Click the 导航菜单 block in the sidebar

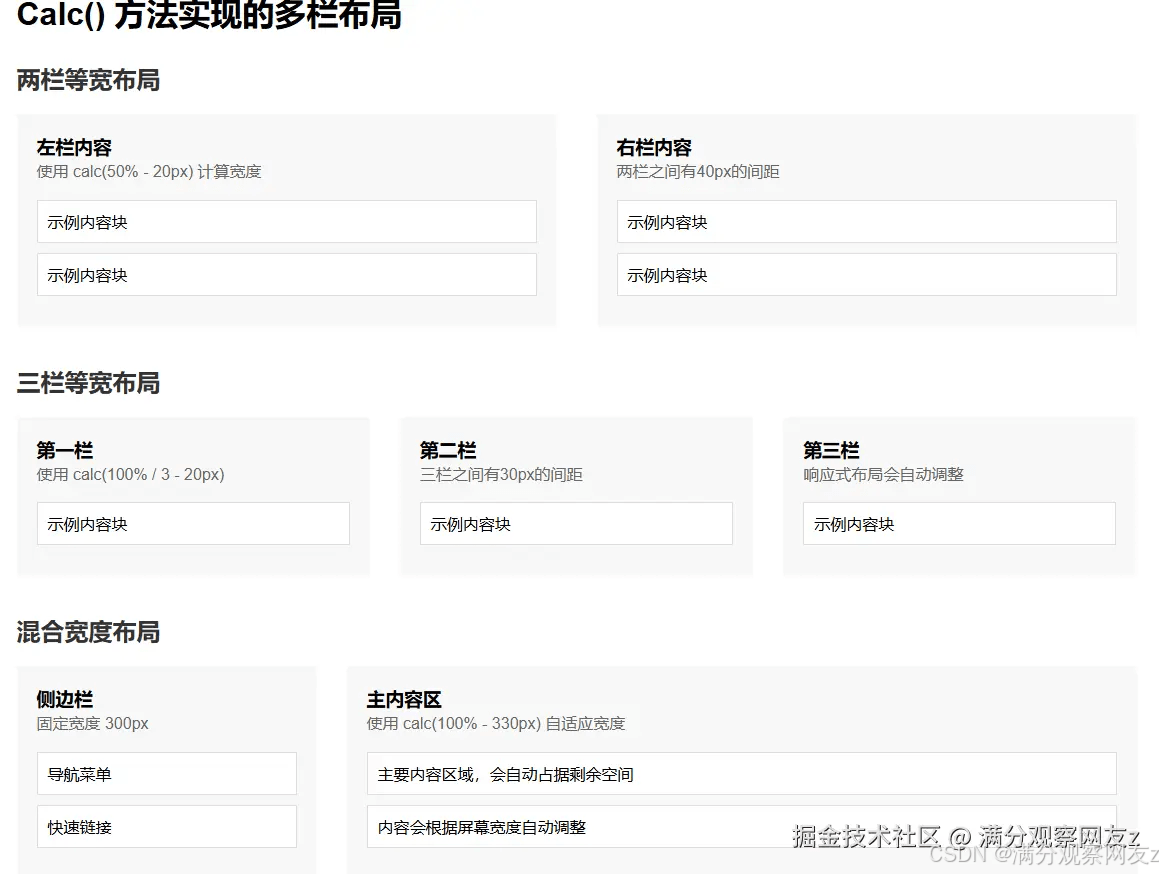[167, 774]
